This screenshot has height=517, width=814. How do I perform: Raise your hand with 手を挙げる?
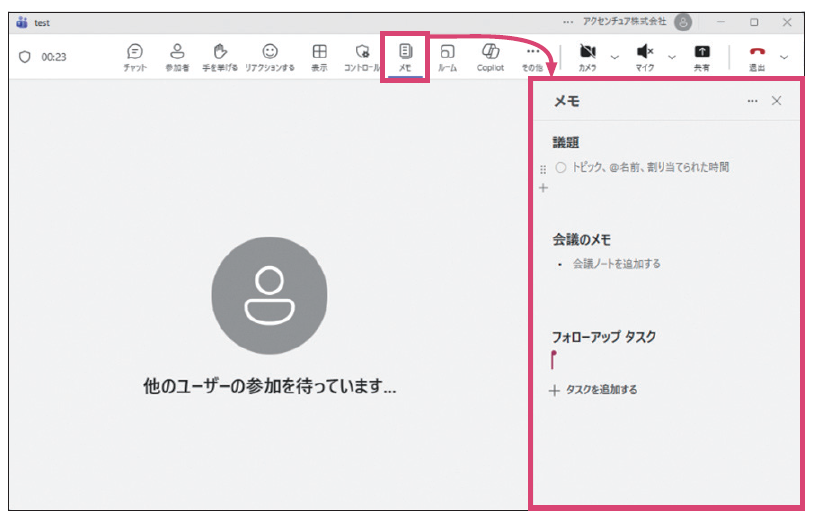220,57
